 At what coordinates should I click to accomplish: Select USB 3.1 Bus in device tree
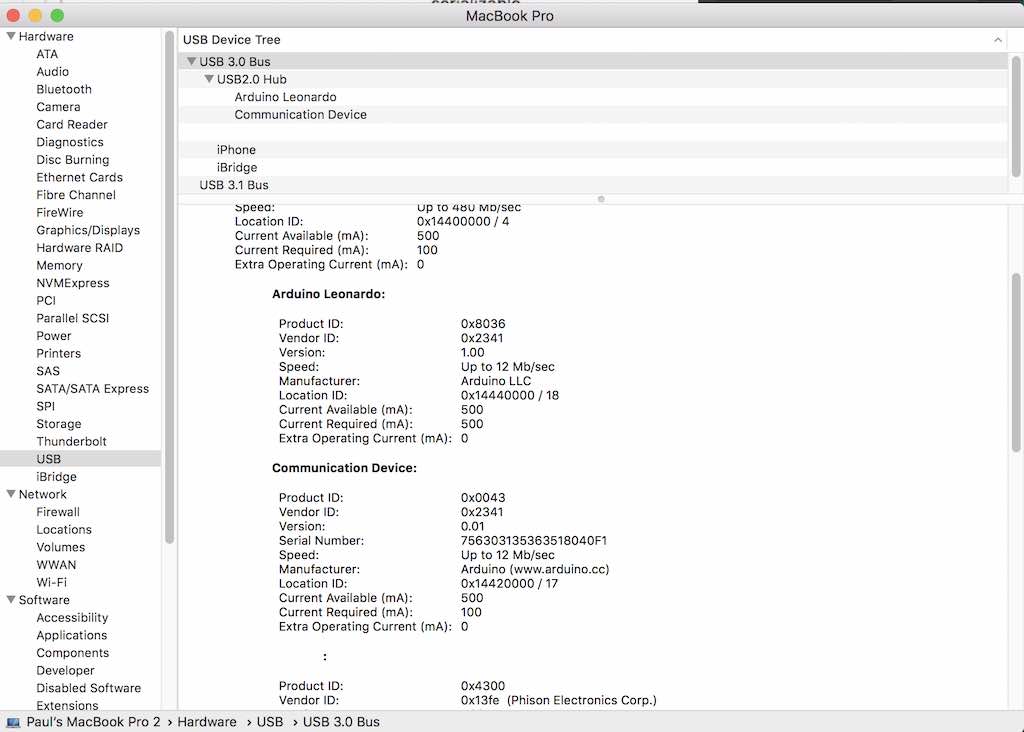(x=234, y=185)
